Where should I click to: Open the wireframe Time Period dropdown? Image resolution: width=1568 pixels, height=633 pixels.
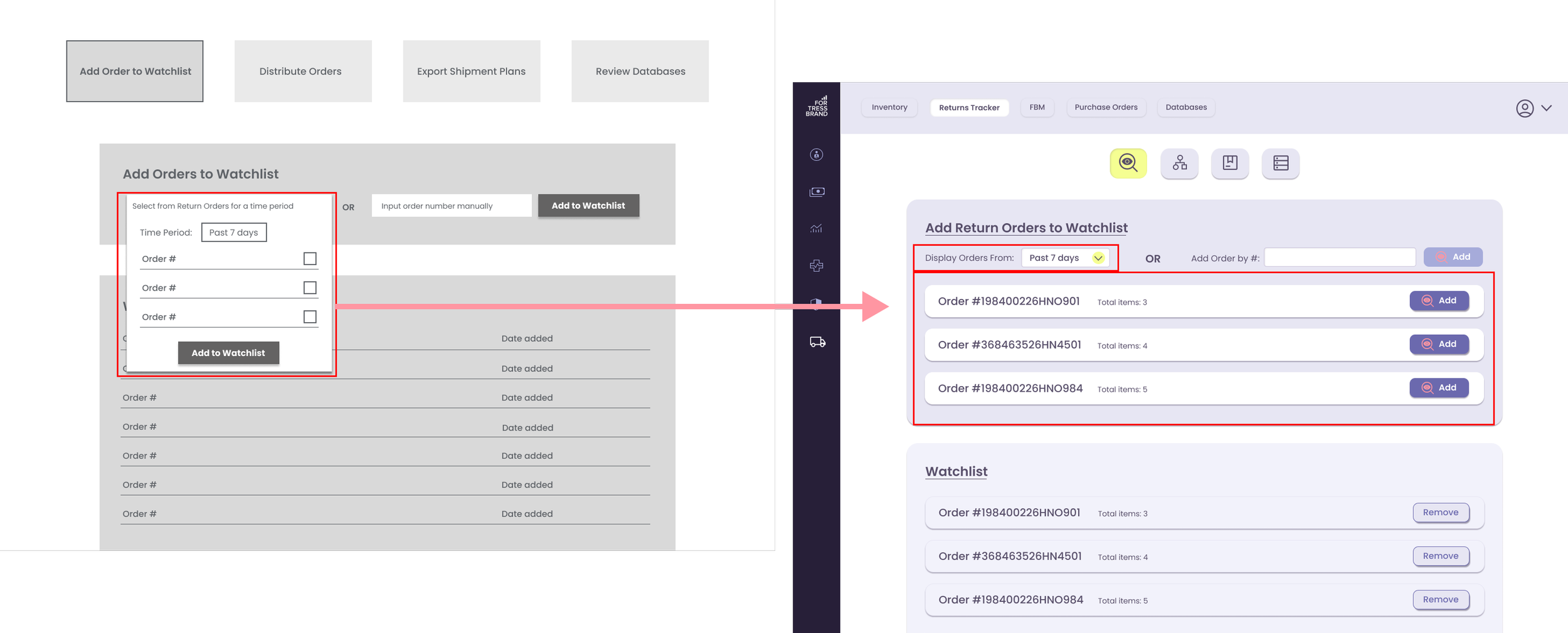point(234,233)
